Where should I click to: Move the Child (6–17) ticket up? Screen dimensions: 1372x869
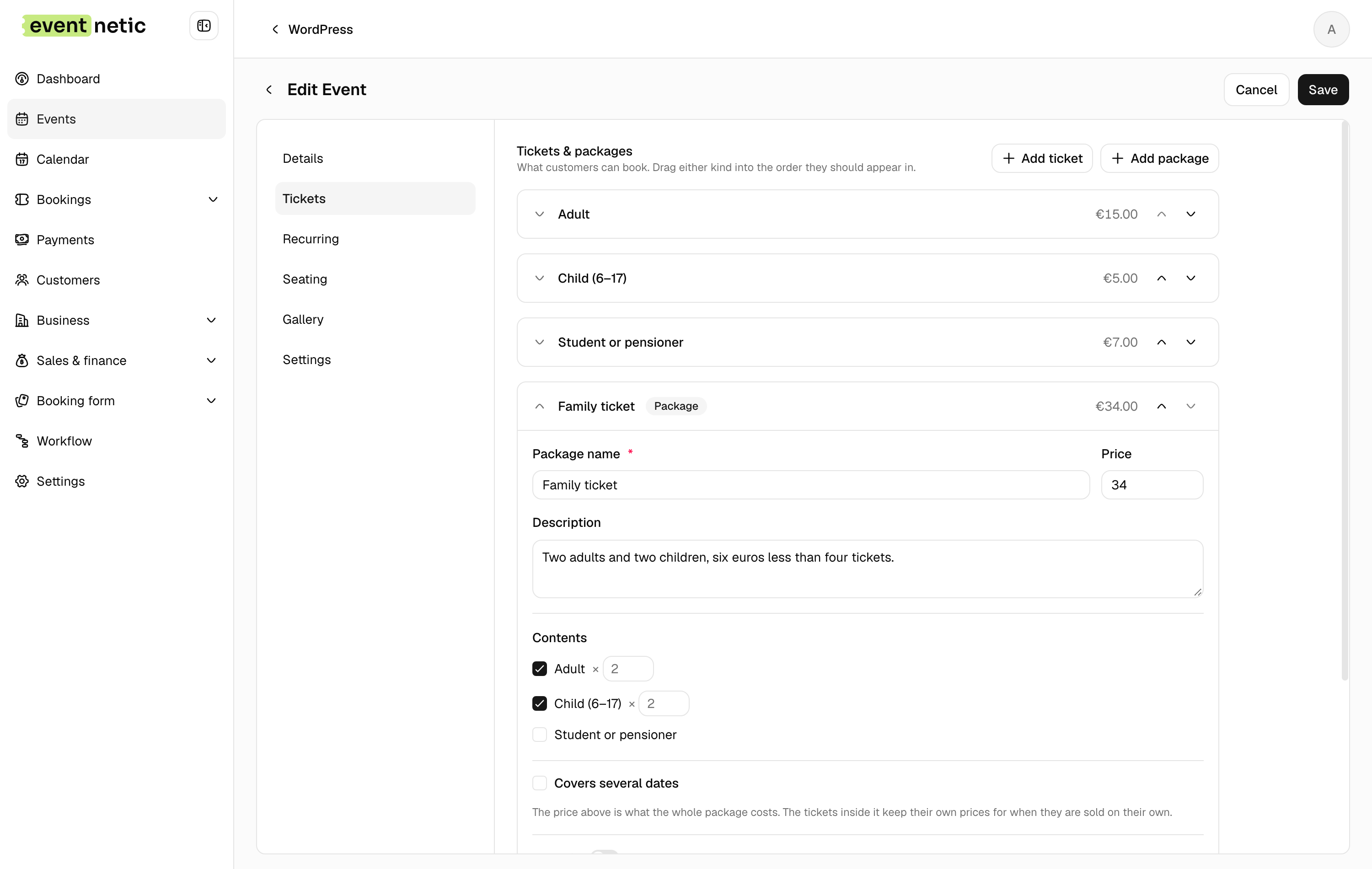1161,278
